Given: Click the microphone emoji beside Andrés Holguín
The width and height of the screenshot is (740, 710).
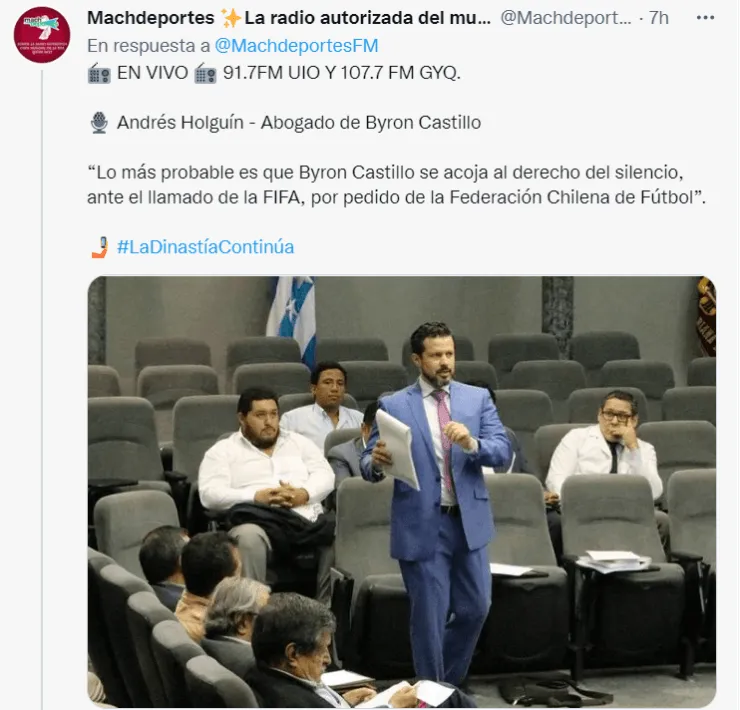Looking at the screenshot, I should 99,123.
